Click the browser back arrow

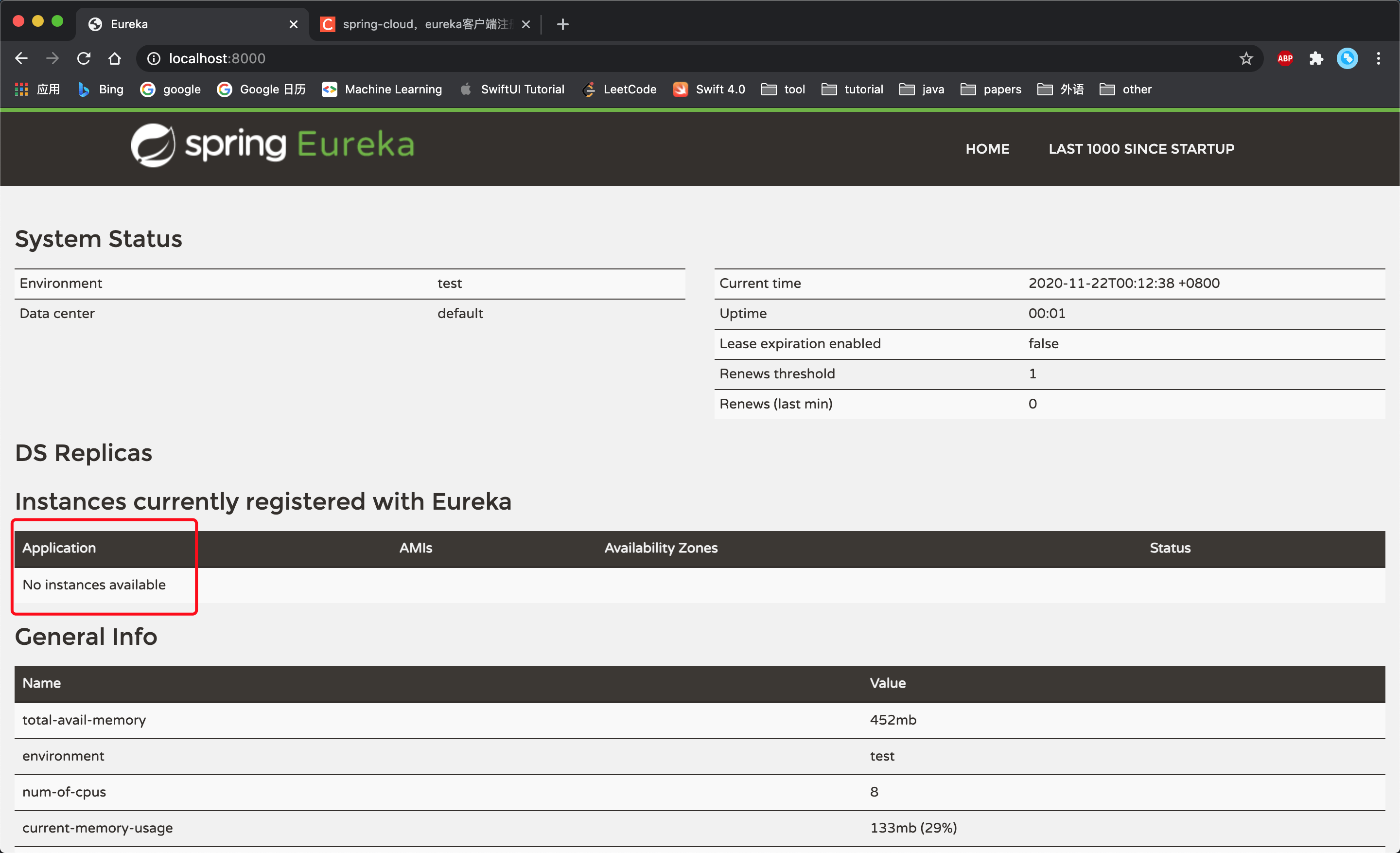[21, 58]
